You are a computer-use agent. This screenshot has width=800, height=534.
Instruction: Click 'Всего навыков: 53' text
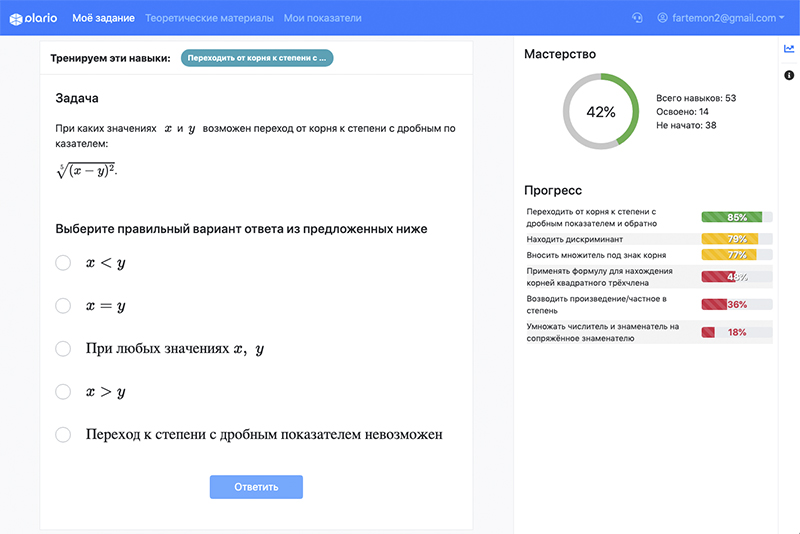696,98
